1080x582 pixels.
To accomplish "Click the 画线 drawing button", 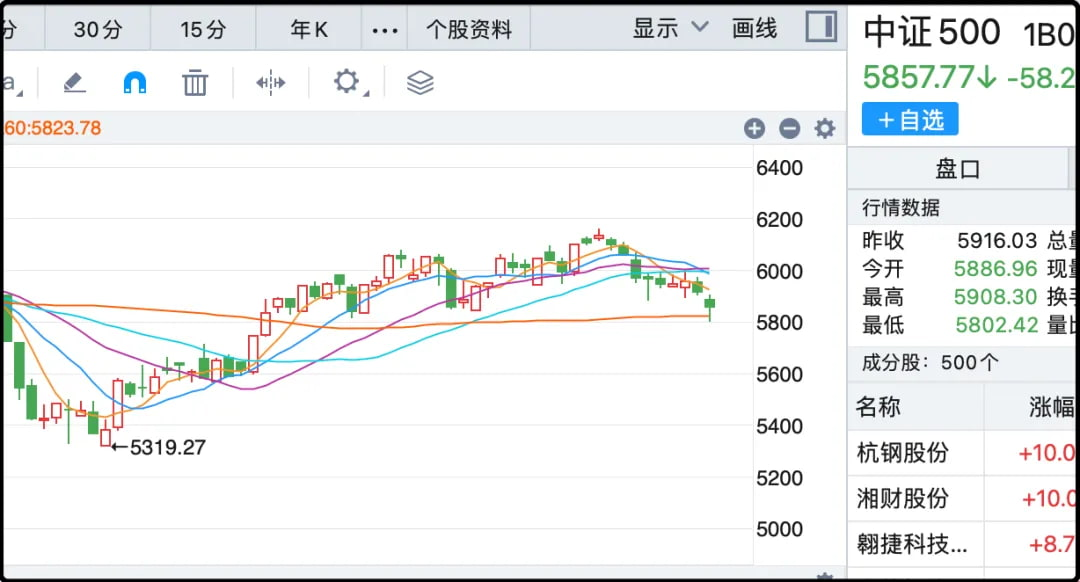I will click(x=755, y=28).
